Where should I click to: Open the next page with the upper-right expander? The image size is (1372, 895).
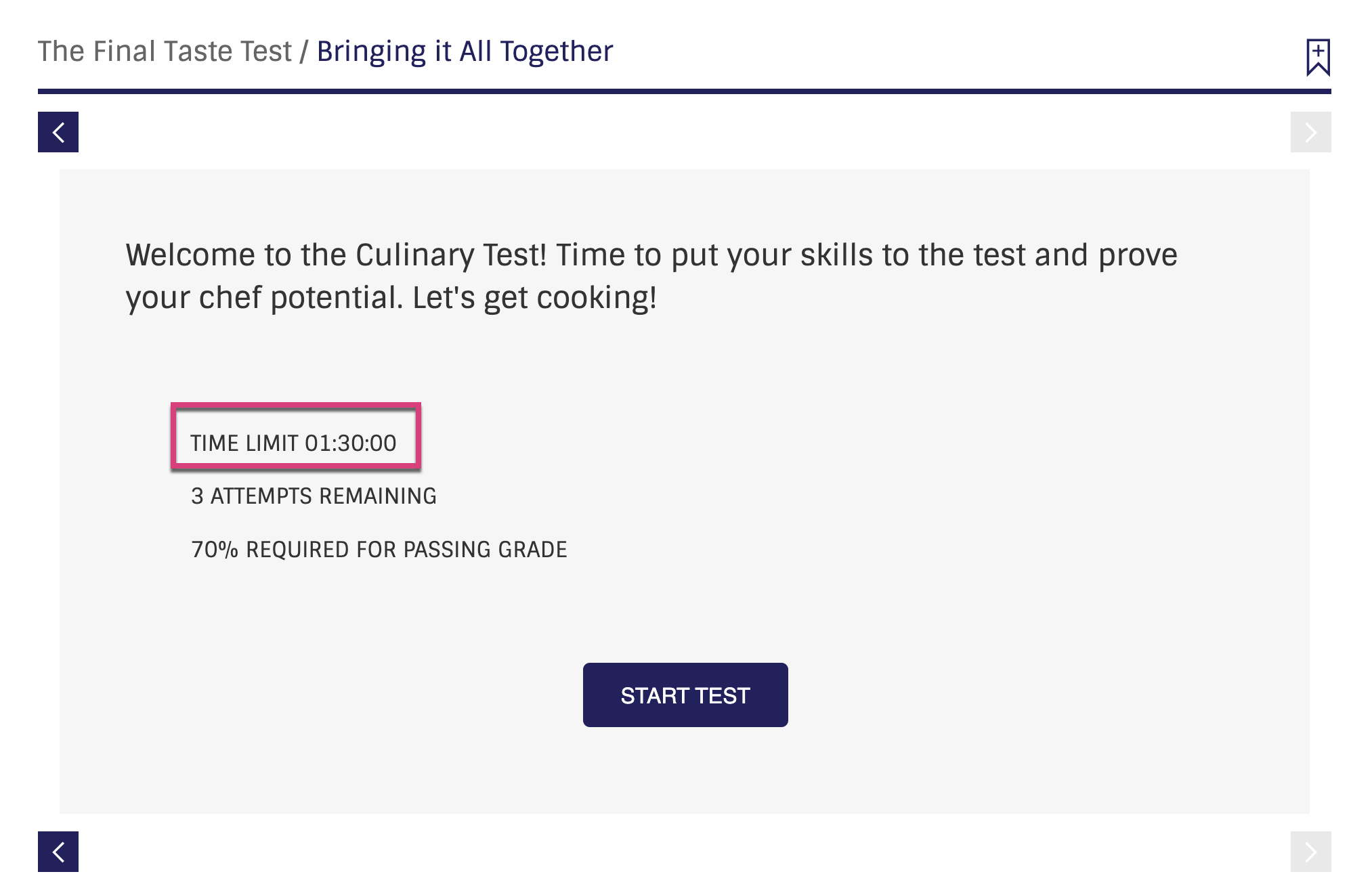[x=1310, y=132]
